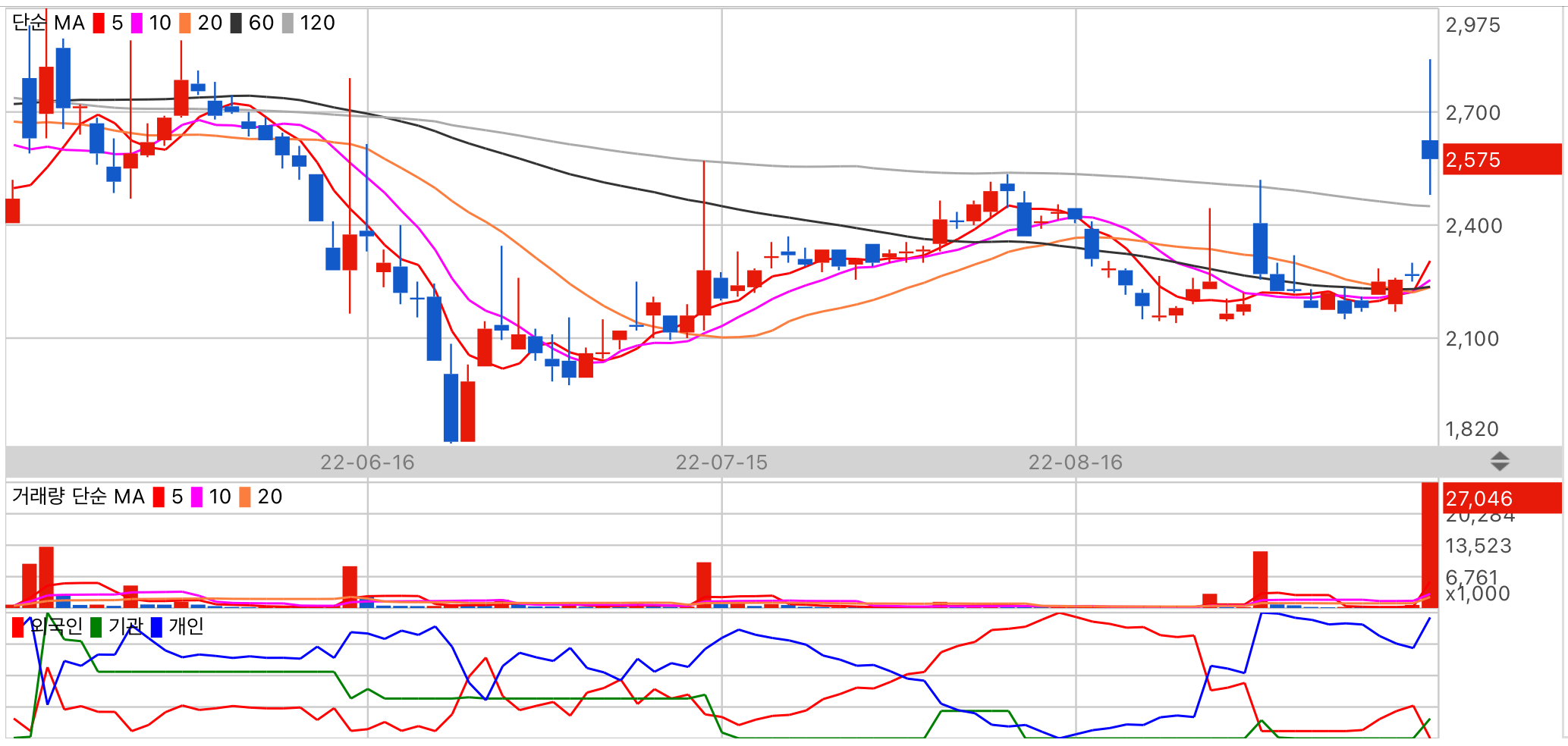Click the 13,523 volume axis label

click(1478, 546)
